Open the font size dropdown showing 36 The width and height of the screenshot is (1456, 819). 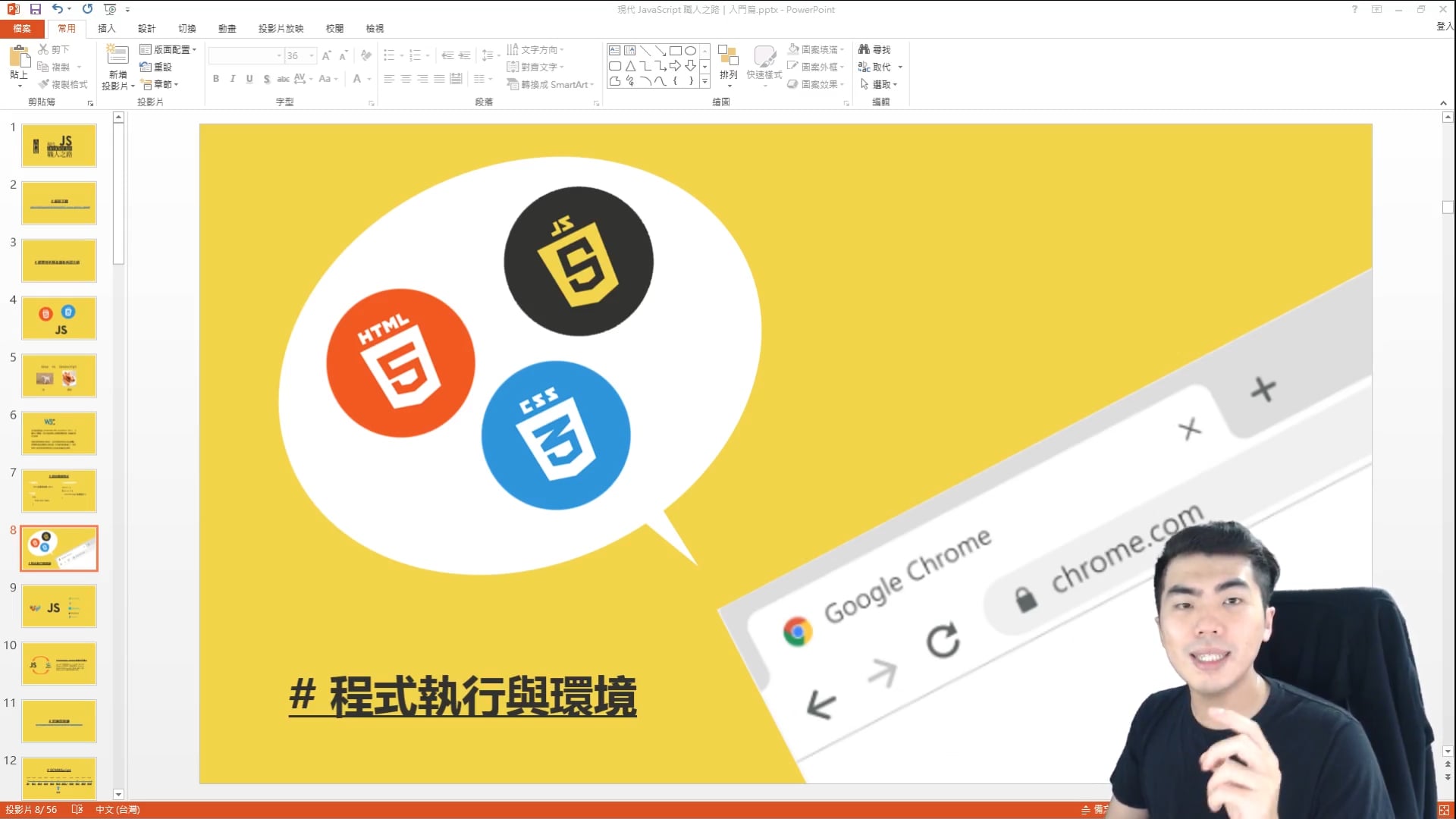pyautogui.click(x=312, y=55)
